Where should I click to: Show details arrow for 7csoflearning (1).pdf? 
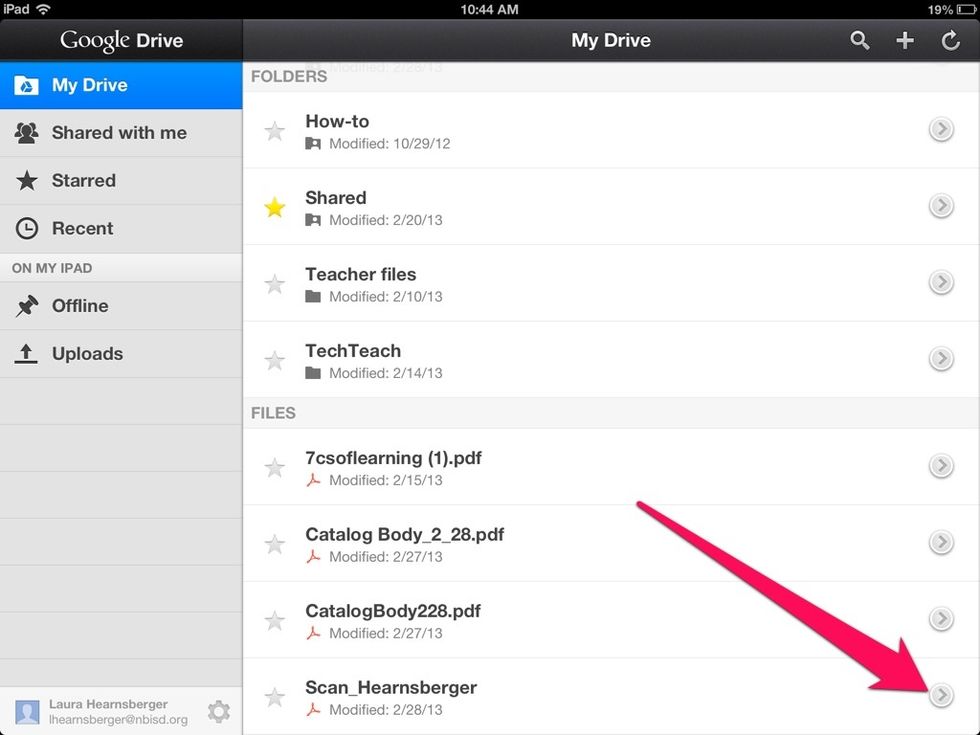point(940,465)
